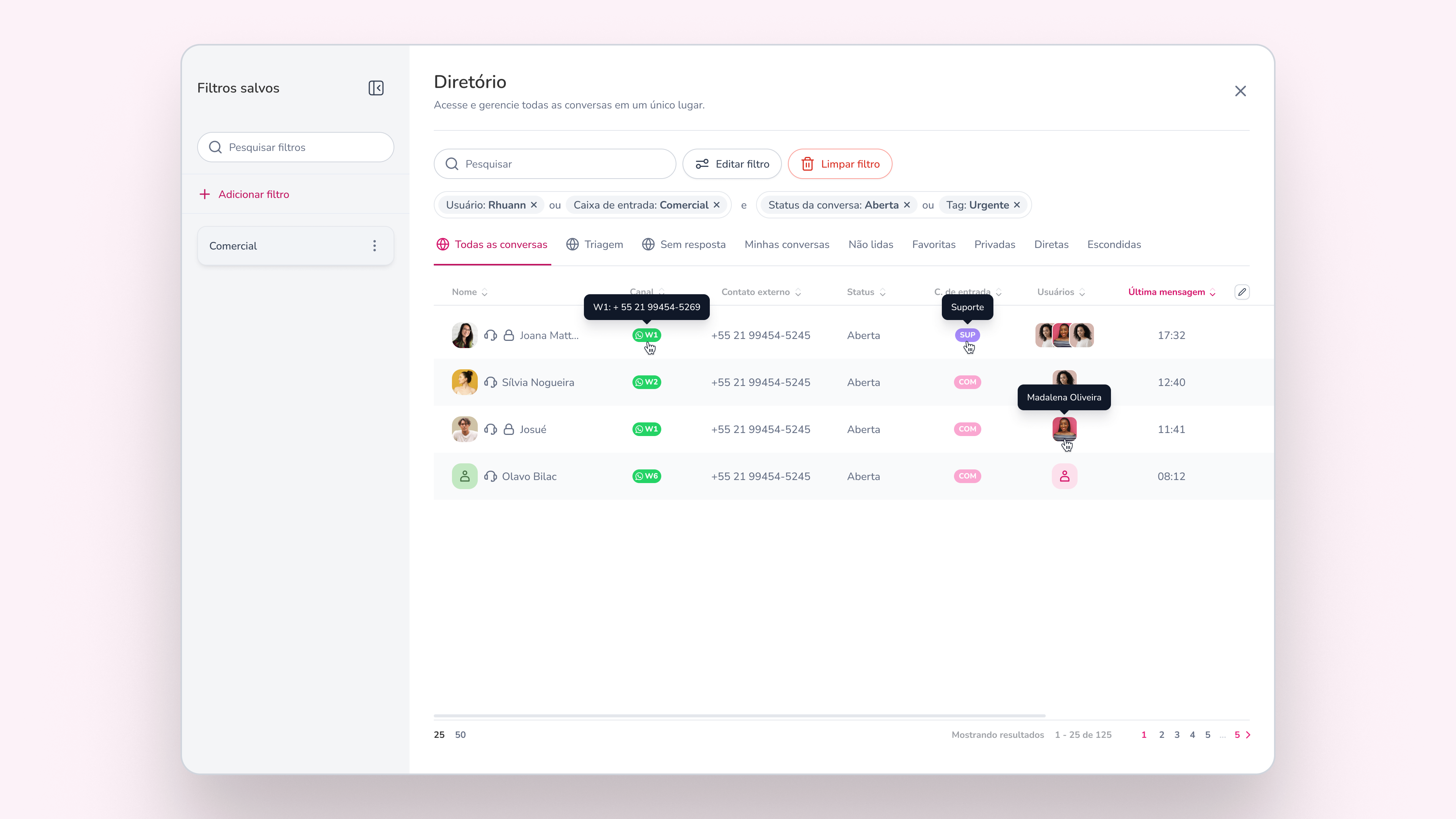Click the horizontal table scrollbar
This screenshot has height=819, width=1456.
point(739,715)
